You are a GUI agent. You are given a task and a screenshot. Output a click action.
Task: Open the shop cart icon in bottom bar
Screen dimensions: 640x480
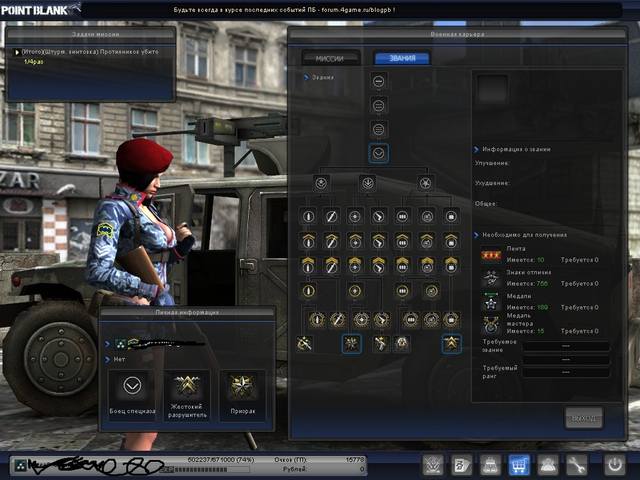pyautogui.click(x=519, y=465)
